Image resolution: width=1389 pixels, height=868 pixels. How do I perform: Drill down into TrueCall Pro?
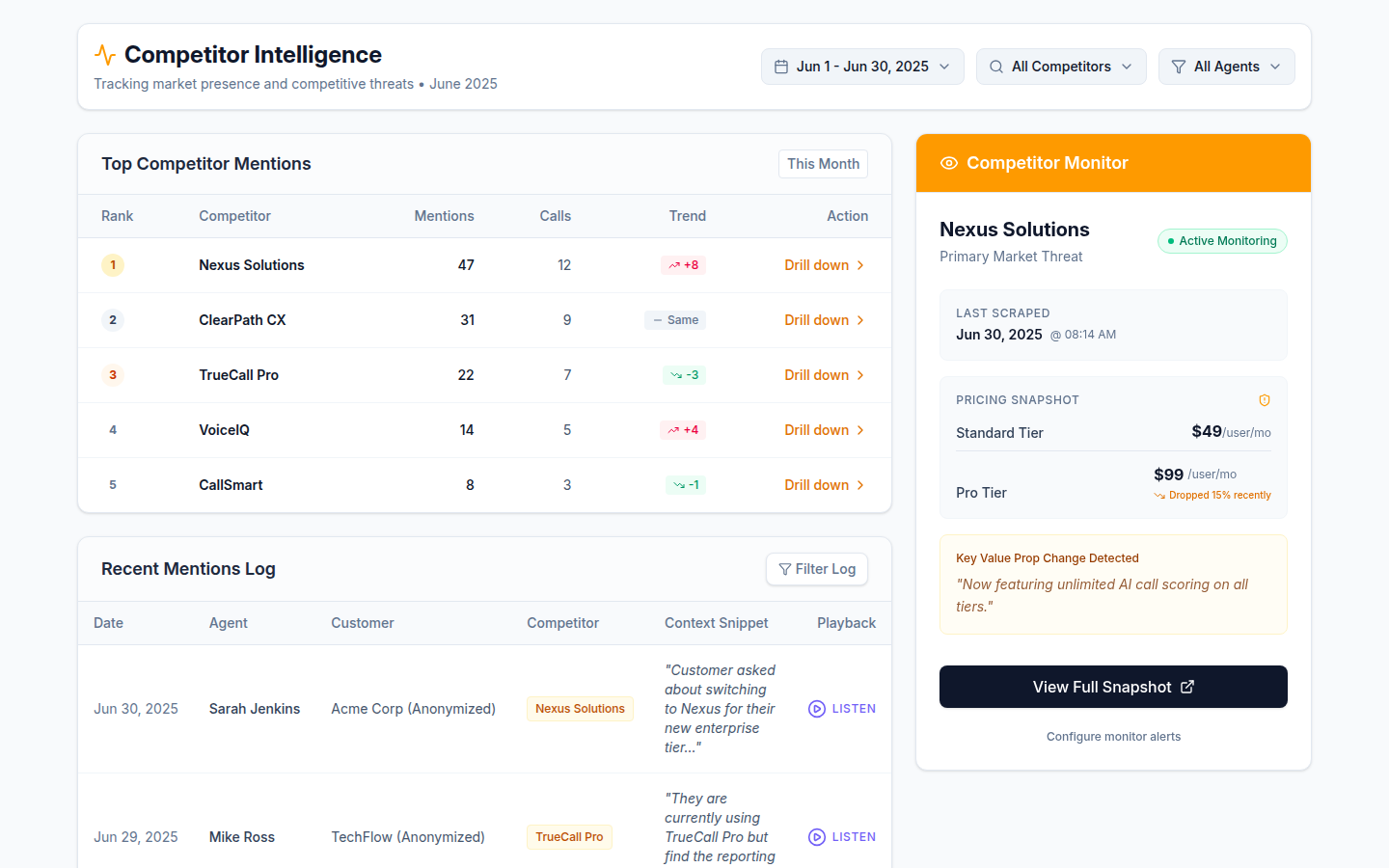tap(826, 375)
